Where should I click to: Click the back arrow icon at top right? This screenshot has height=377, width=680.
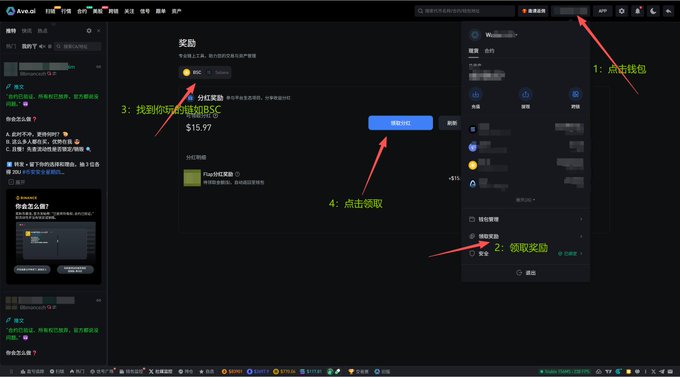click(x=668, y=11)
